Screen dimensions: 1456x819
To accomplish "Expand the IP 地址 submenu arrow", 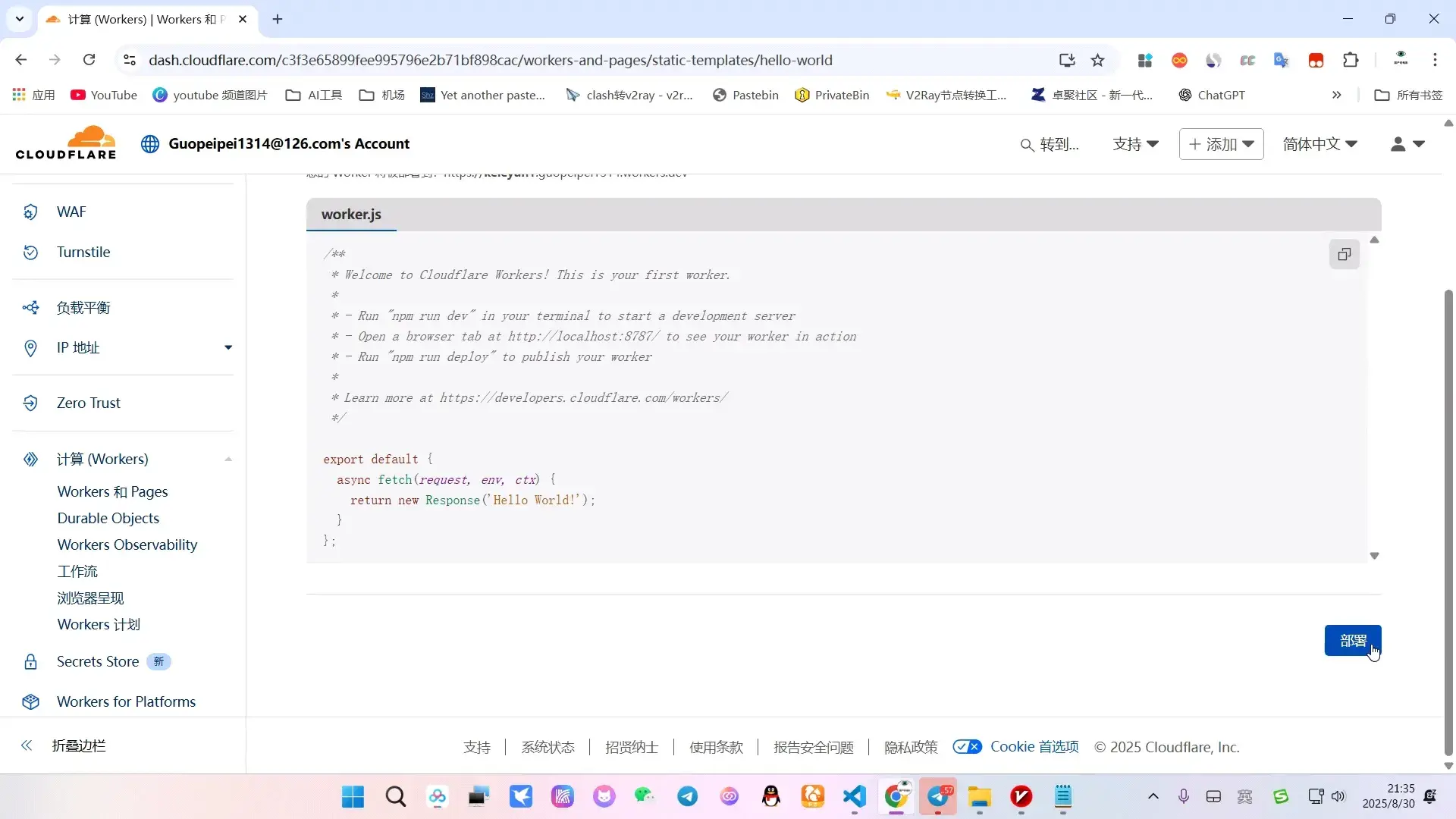I will [x=228, y=348].
